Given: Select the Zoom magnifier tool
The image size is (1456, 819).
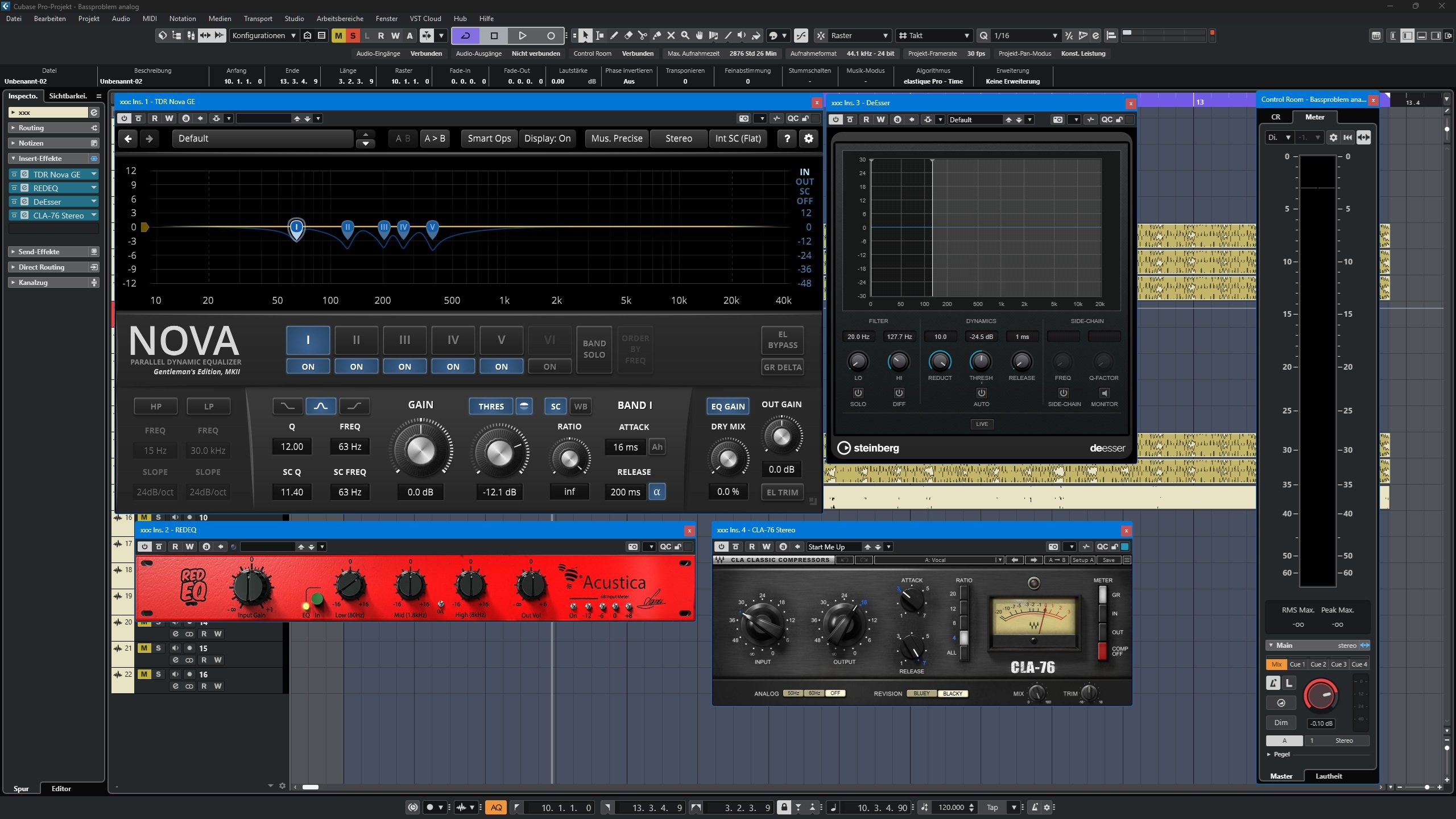Looking at the screenshot, I should [x=685, y=36].
